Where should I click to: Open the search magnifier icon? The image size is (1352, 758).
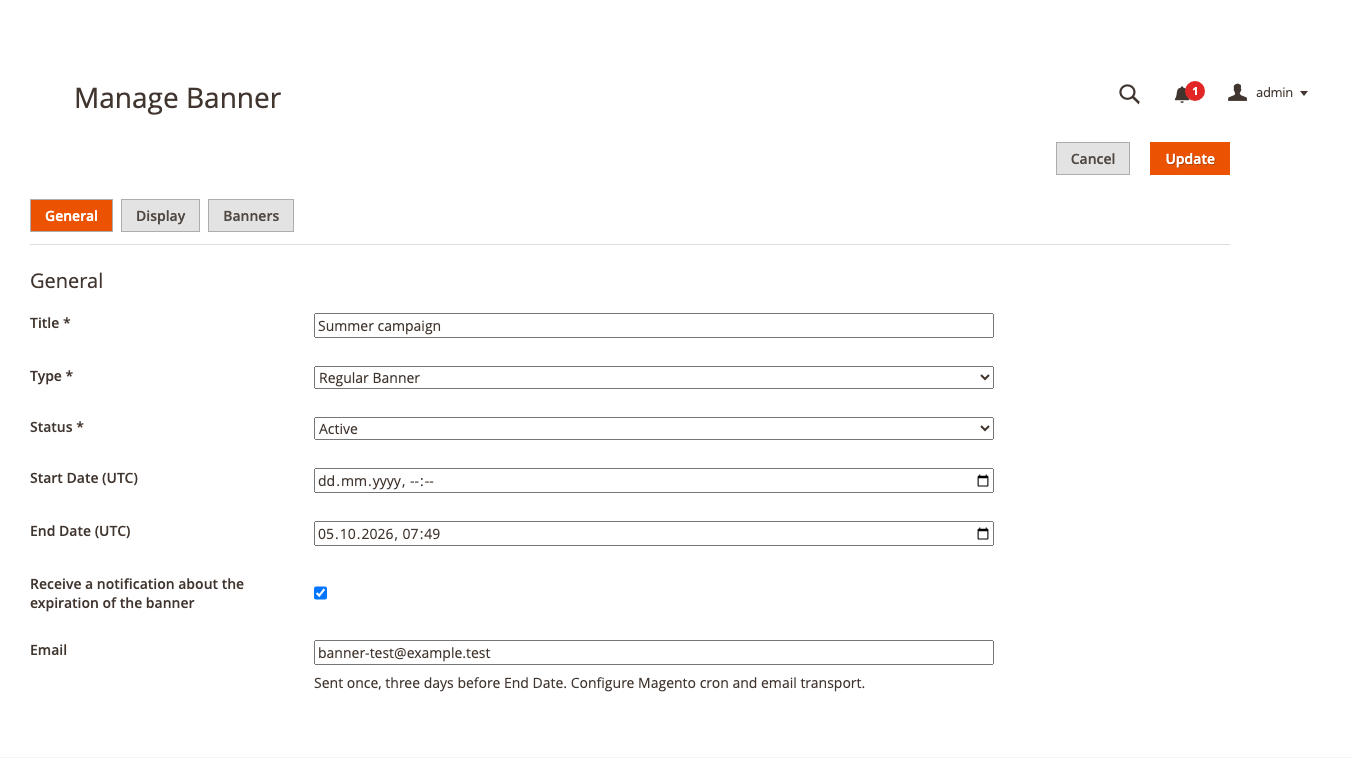click(x=1129, y=94)
